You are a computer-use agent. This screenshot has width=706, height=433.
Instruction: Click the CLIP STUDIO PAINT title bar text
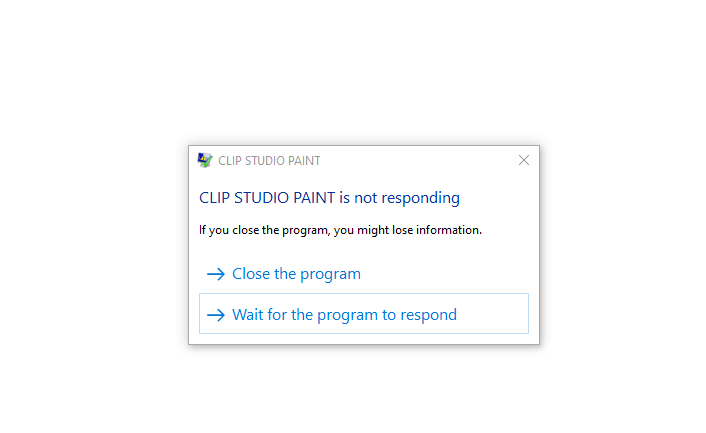(x=269, y=160)
